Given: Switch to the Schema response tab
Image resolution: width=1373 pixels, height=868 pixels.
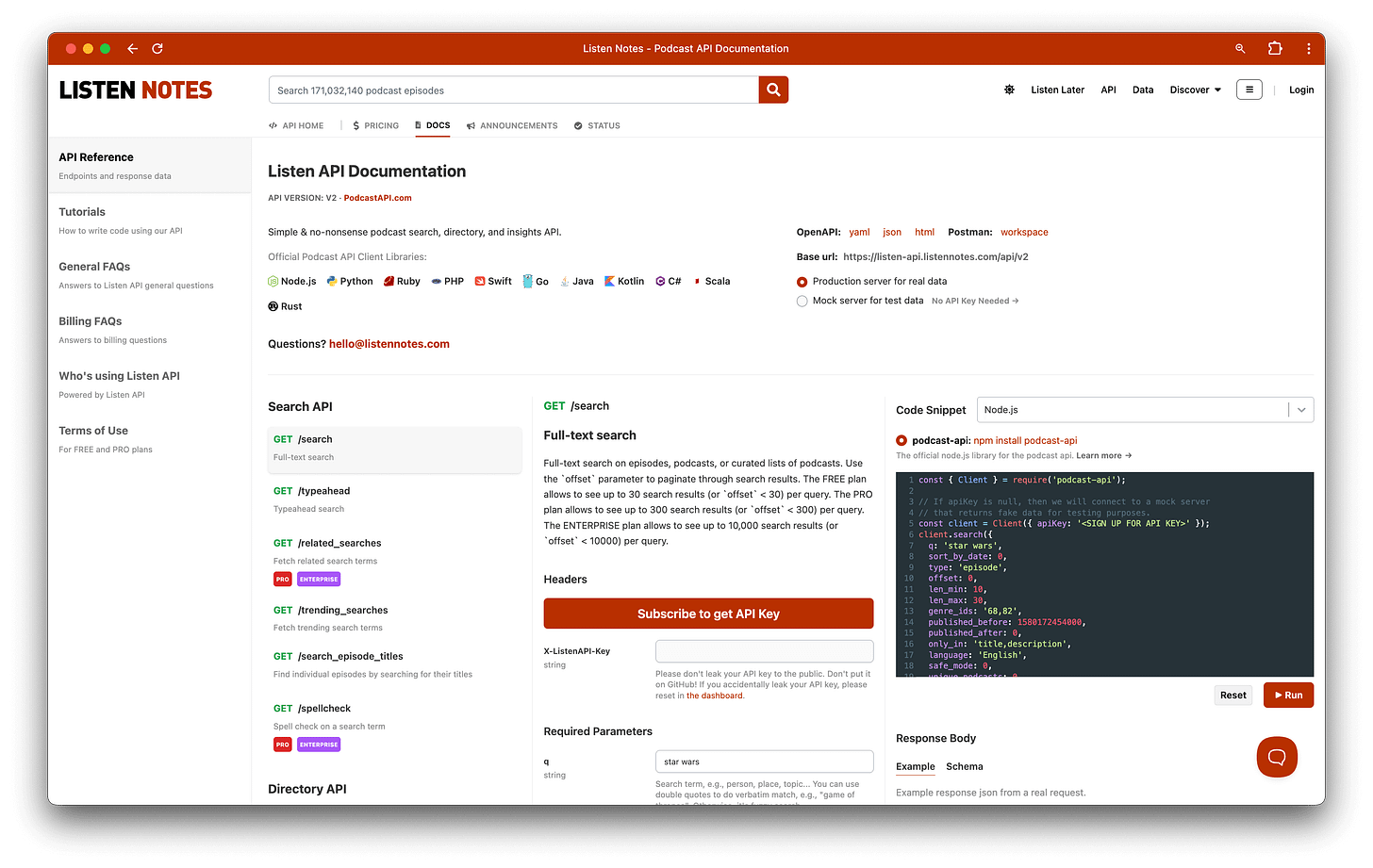Looking at the screenshot, I should point(965,766).
